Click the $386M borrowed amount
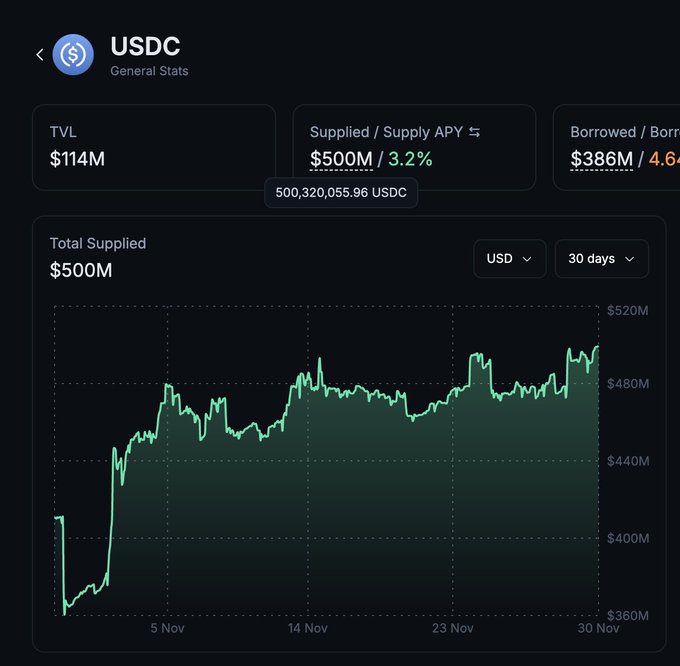This screenshot has height=666, width=680. [x=601, y=159]
